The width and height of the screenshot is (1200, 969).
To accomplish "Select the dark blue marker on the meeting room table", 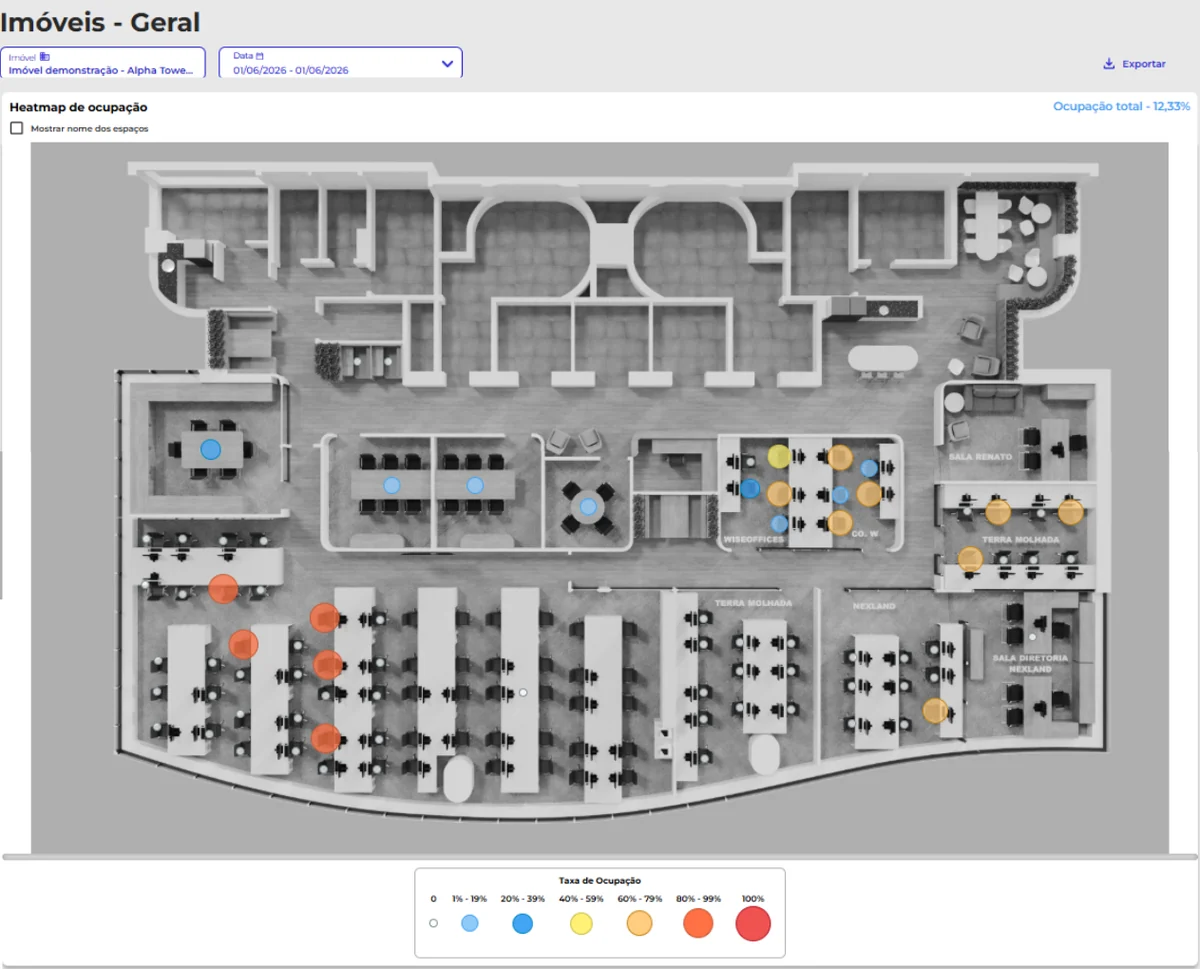I will point(210,450).
